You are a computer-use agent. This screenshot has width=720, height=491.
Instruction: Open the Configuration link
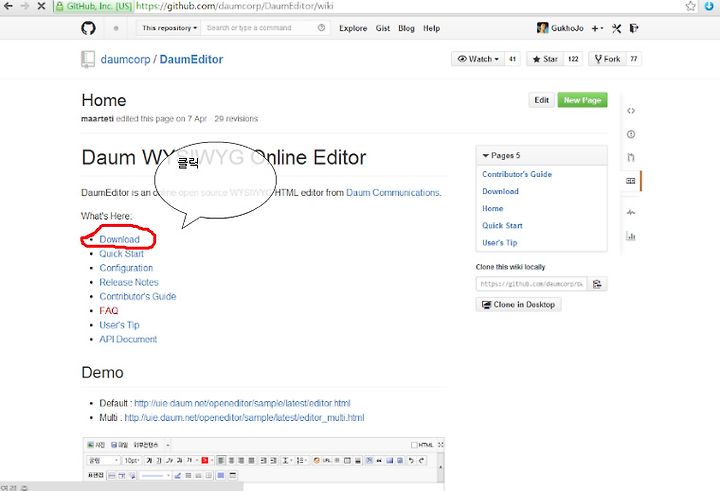pyautogui.click(x=126, y=268)
